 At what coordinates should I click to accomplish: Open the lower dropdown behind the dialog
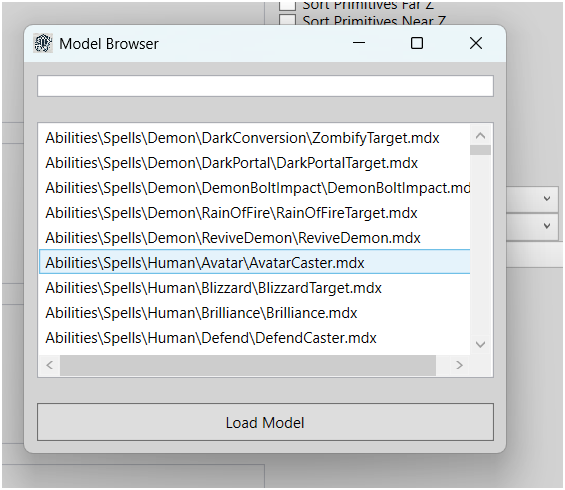coord(534,226)
